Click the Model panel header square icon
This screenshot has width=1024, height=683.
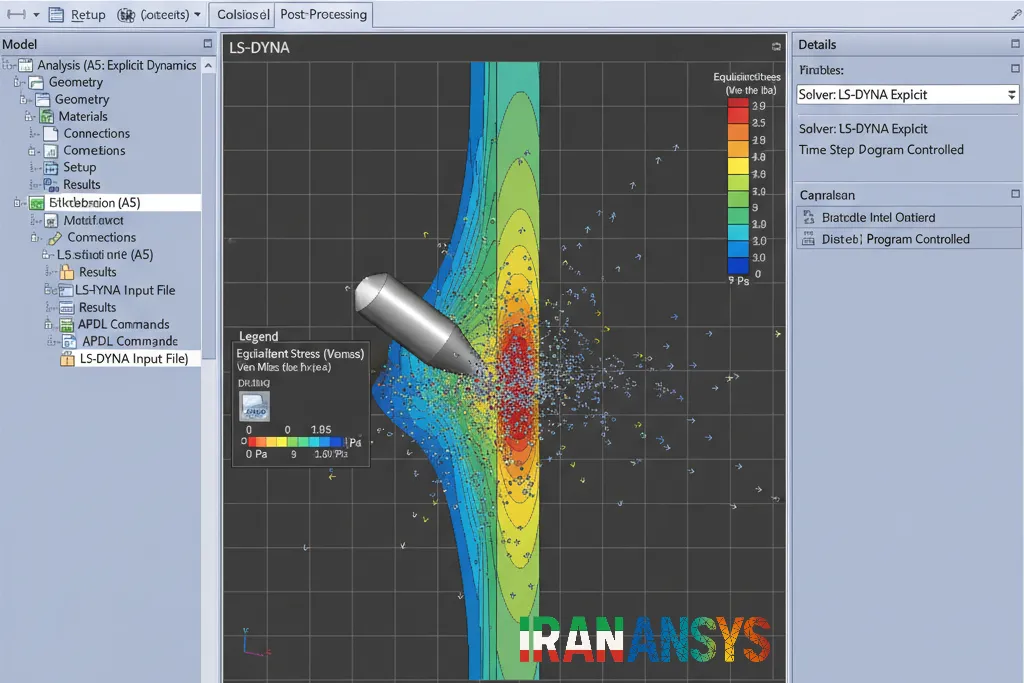point(208,44)
